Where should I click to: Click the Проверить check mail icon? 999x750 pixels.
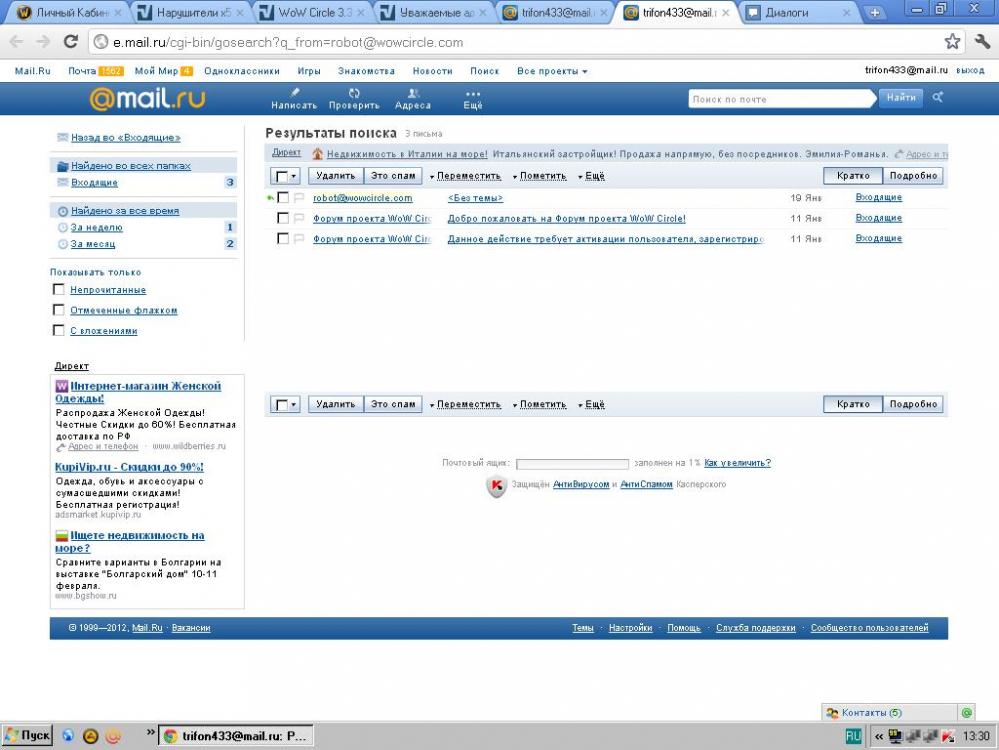354,93
